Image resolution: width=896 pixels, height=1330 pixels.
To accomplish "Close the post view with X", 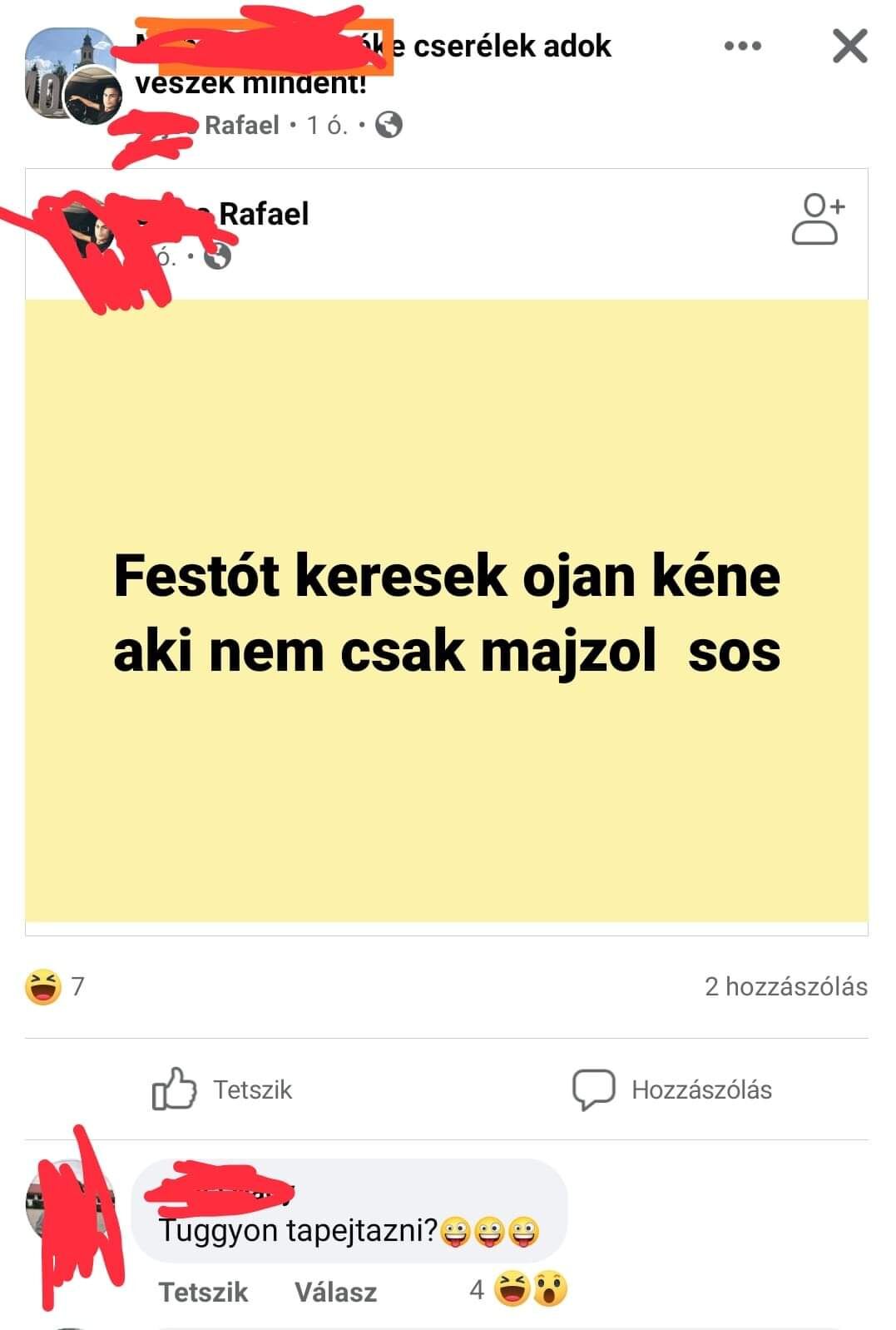I will [x=850, y=46].
